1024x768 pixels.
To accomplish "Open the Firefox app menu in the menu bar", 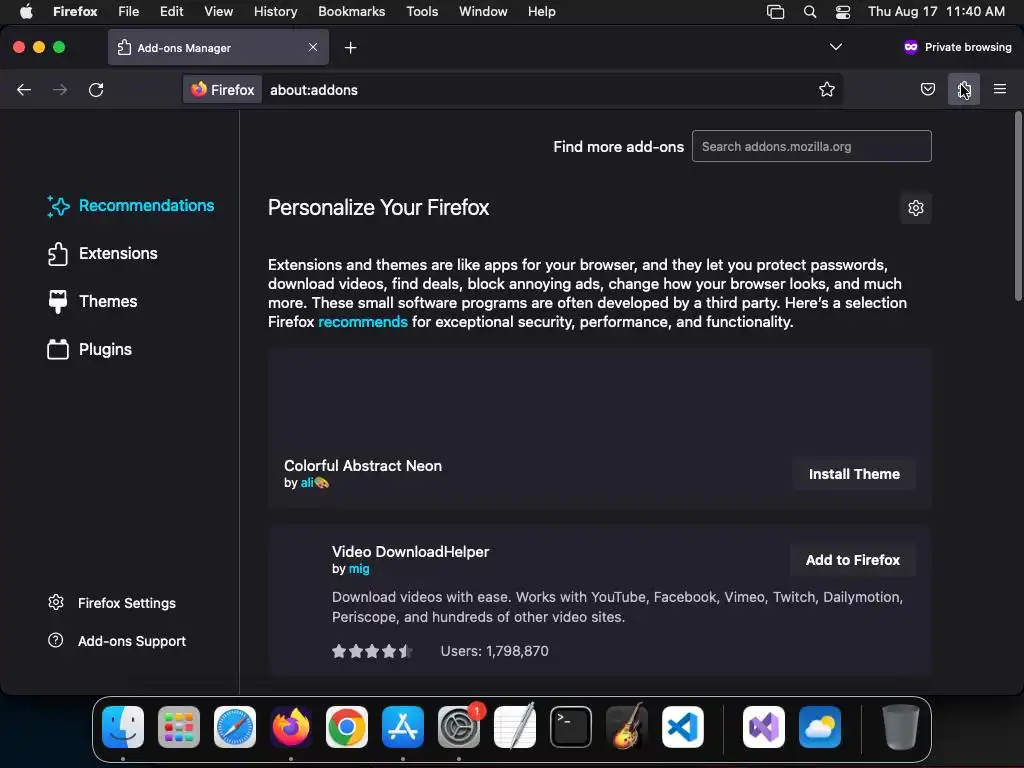I will pos(75,12).
